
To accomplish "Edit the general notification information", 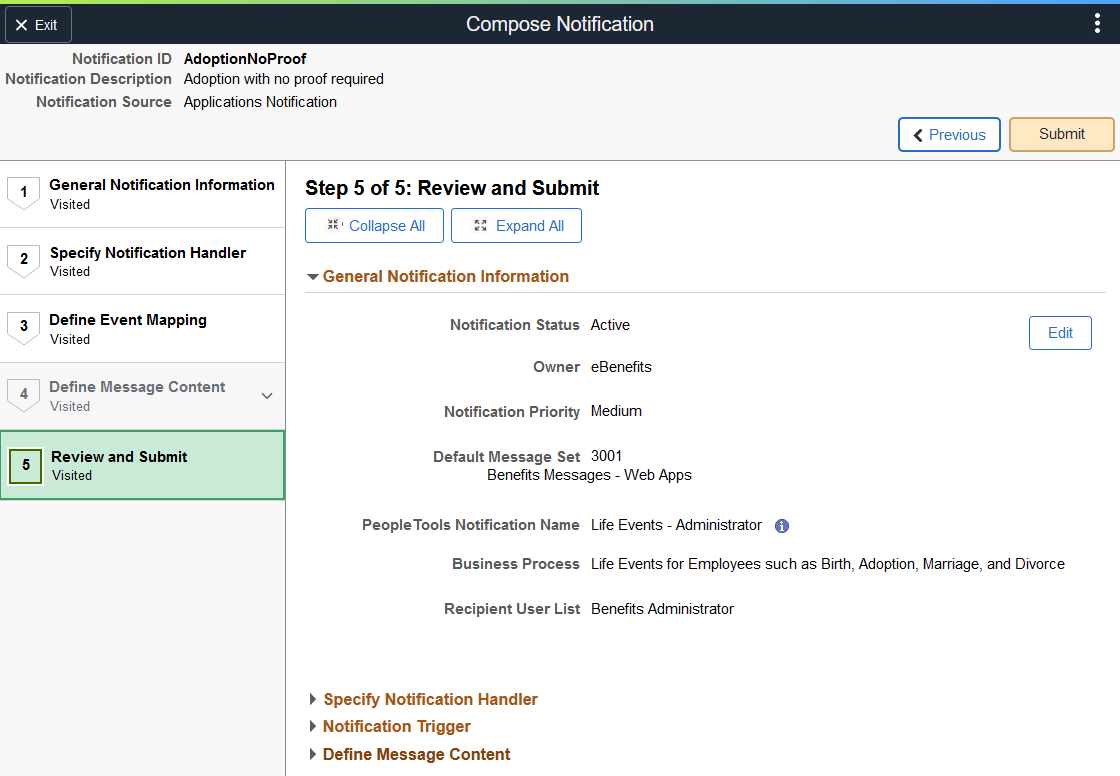I will click(1060, 333).
